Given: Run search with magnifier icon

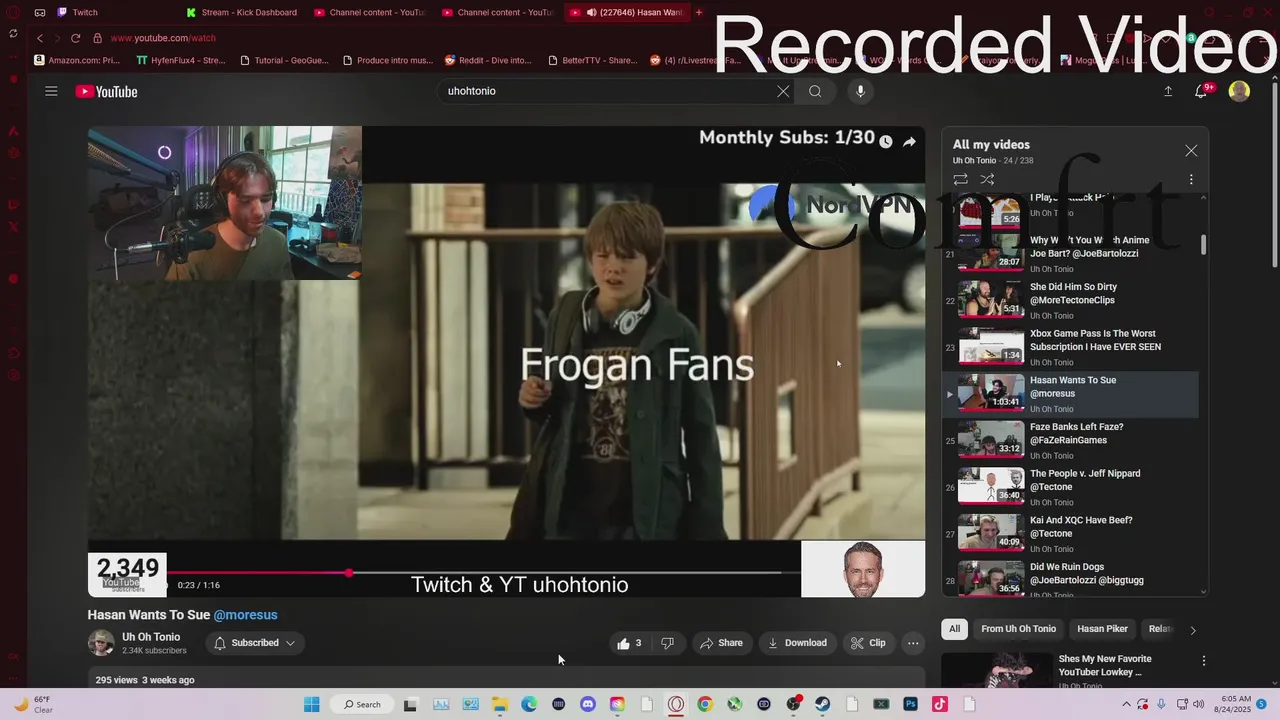Looking at the screenshot, I should pos(815,91).
